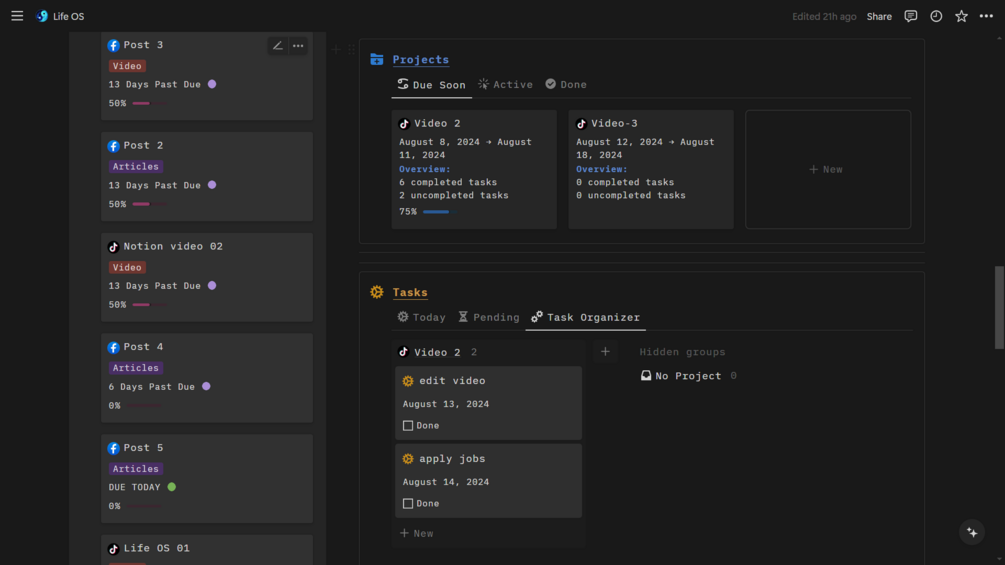Screen dimensions: 1005x565
Task: Open the comments panel icon
Action: click(910, 16)
